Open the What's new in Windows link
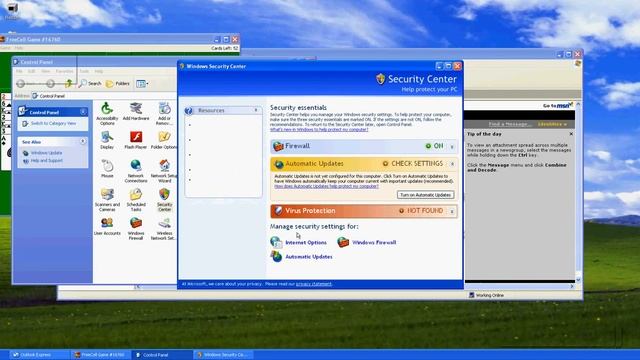This screenshot has height=360, width=640. 319,129
